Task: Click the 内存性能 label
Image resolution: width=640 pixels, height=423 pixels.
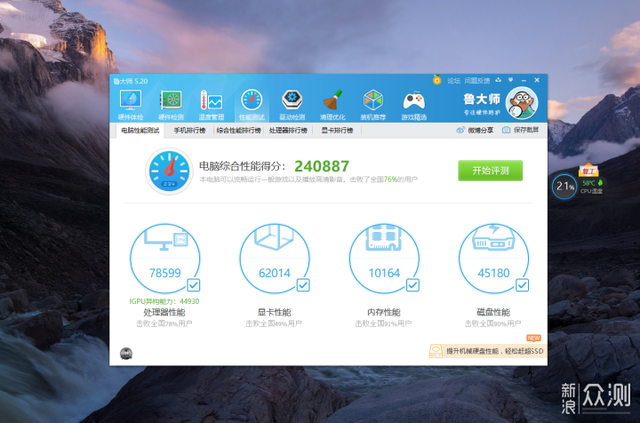Action: click(384, 312)
